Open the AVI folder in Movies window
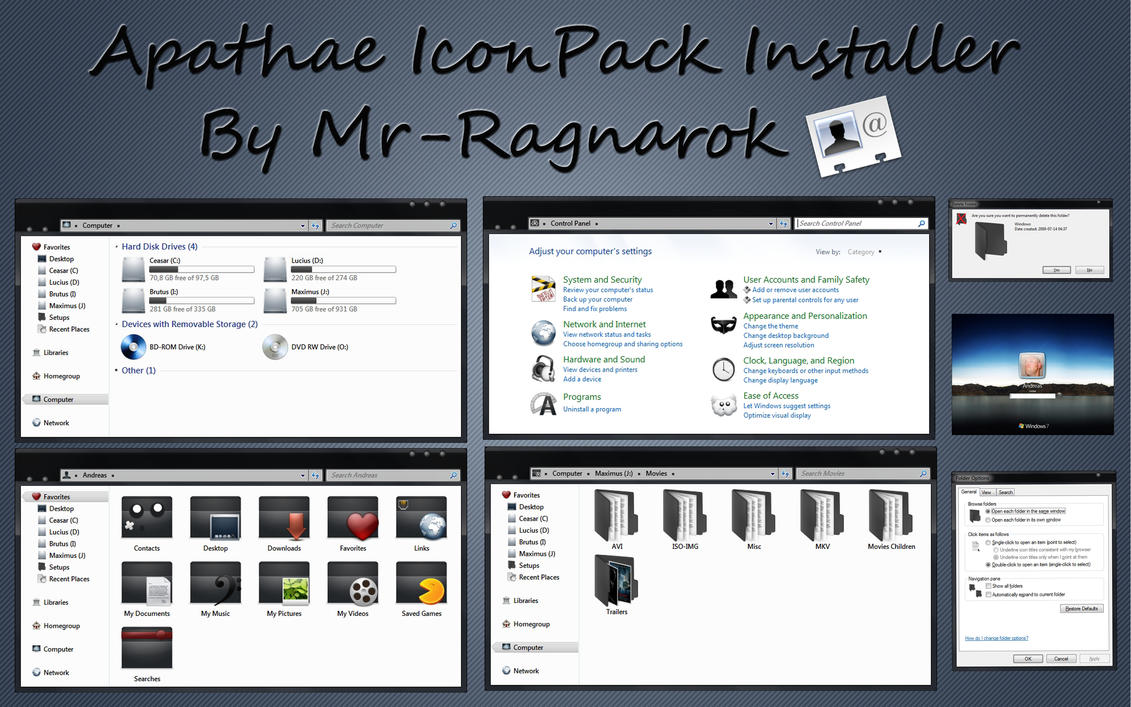The width and height of the screenshot is (1131, 707). coord(616,515)
